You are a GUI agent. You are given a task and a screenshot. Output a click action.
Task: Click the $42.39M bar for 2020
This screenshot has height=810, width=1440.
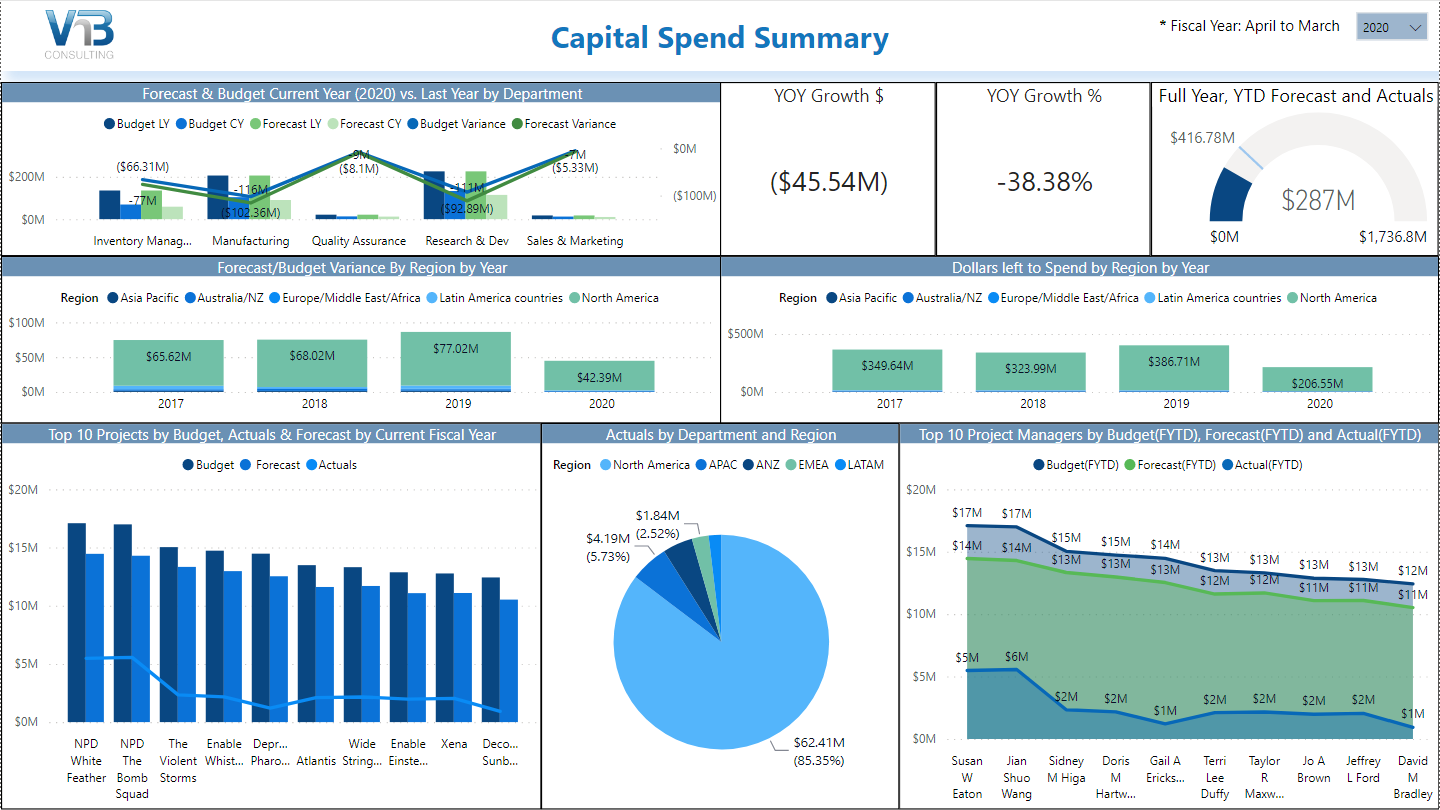(600, 375)
